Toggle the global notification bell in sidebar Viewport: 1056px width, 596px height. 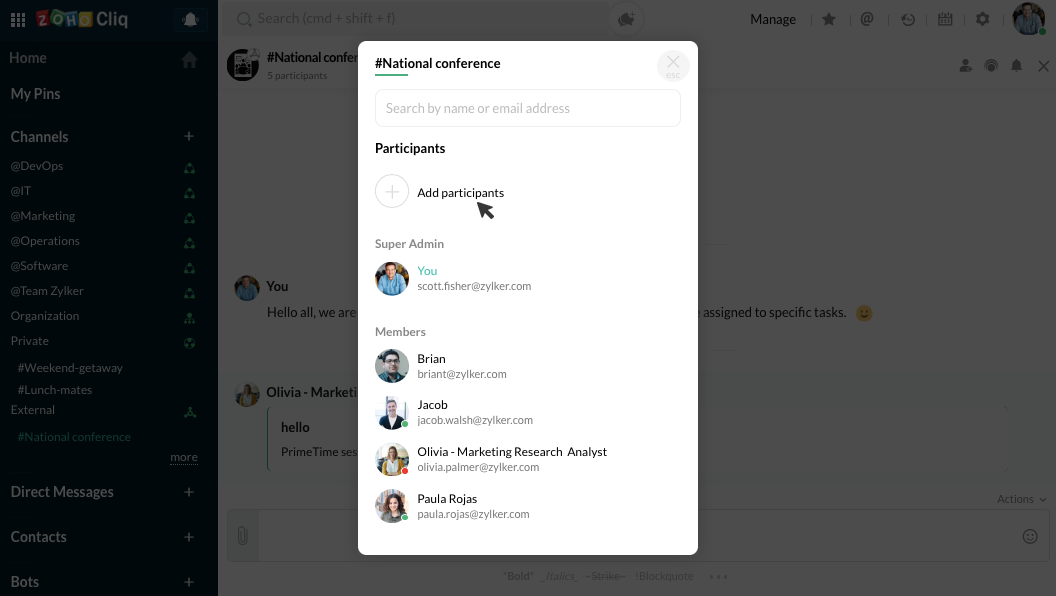pos(190,18)
